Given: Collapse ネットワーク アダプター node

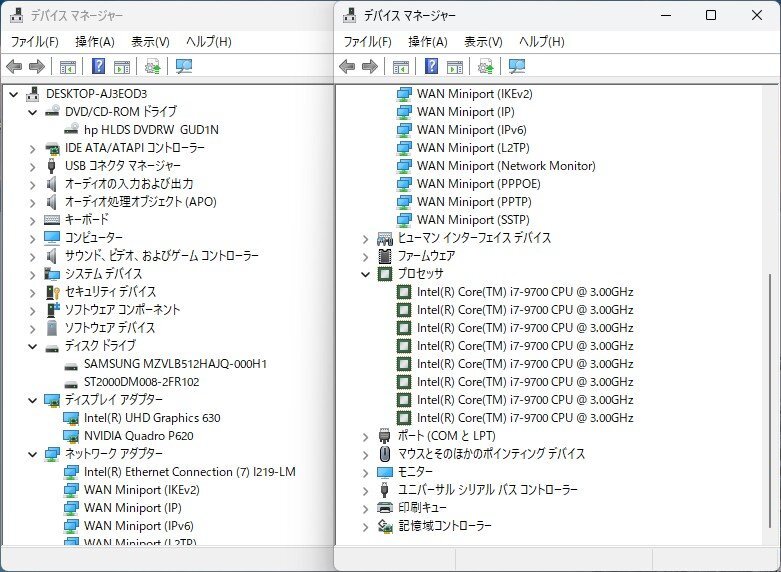Looking at the screenshot, I should 32,454.
